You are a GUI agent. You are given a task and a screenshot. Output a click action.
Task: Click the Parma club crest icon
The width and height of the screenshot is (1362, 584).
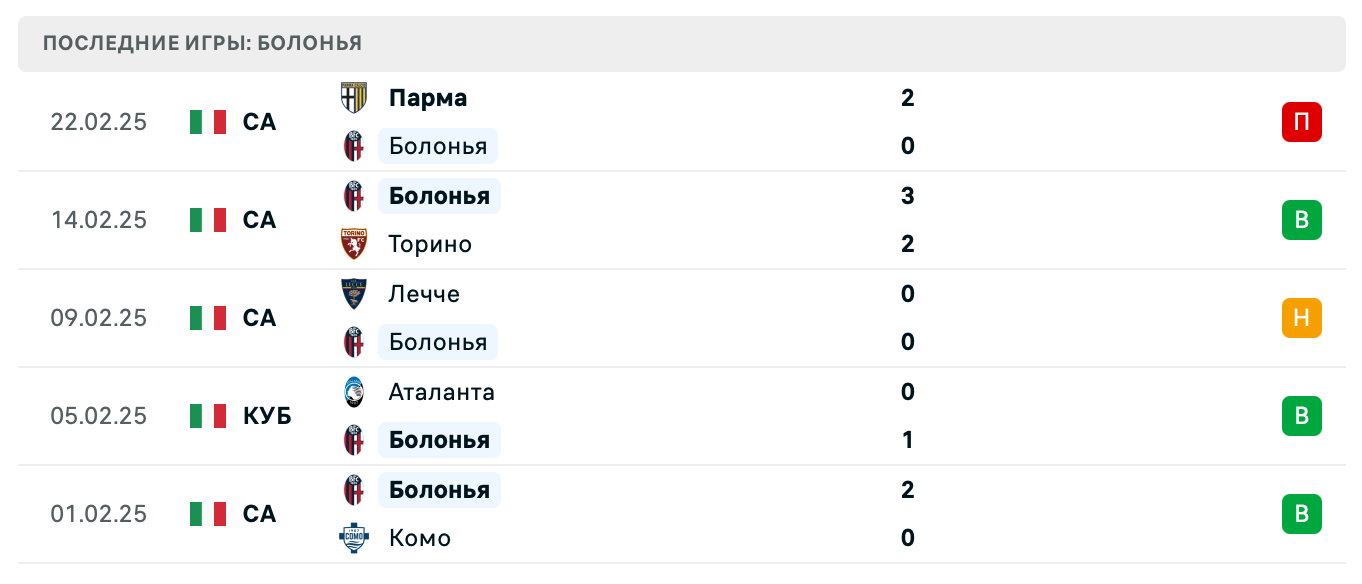354,96
